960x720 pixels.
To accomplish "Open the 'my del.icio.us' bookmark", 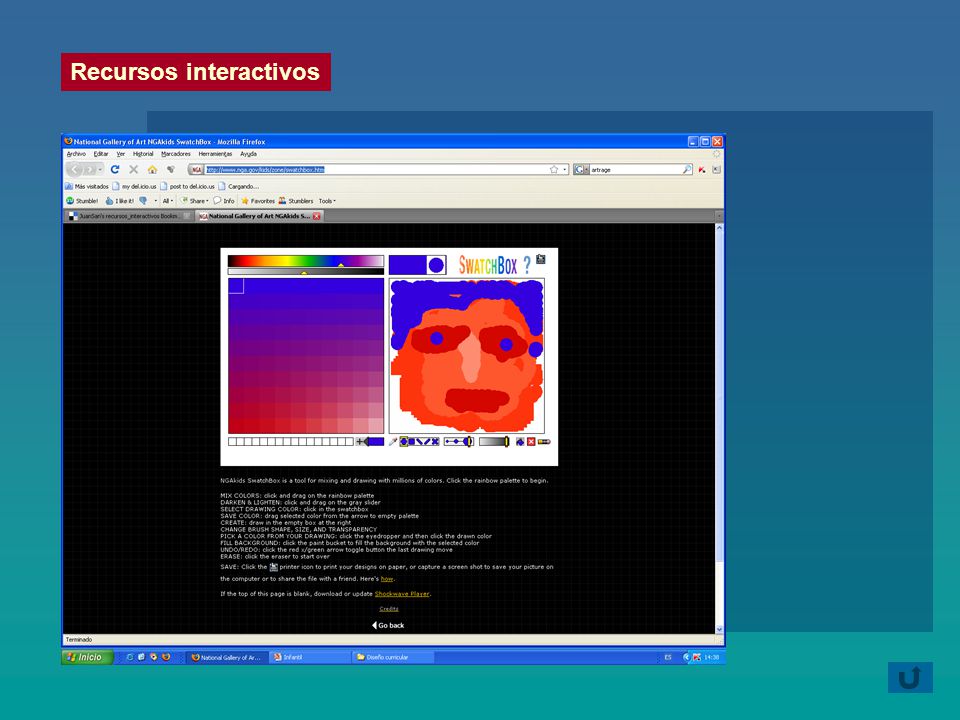I will pos(134,186).
